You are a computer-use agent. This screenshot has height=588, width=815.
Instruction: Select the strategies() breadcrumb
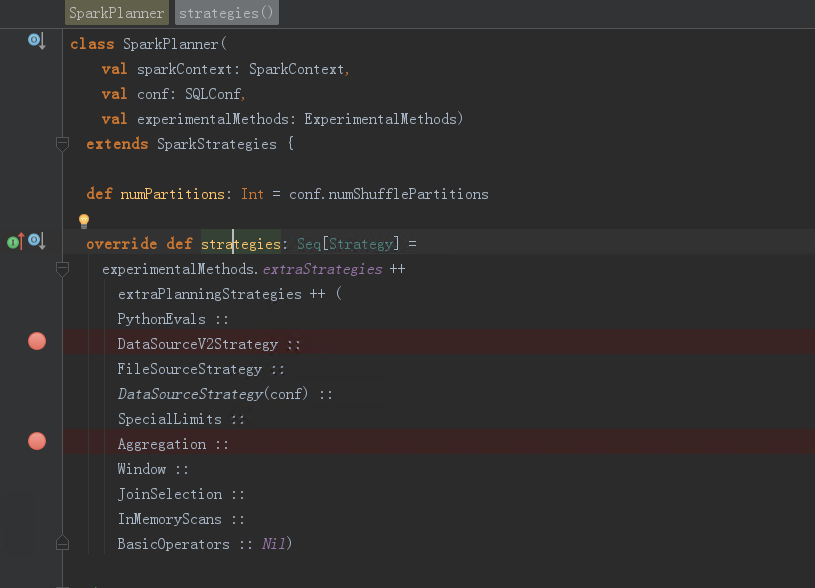tap(227, 13)
